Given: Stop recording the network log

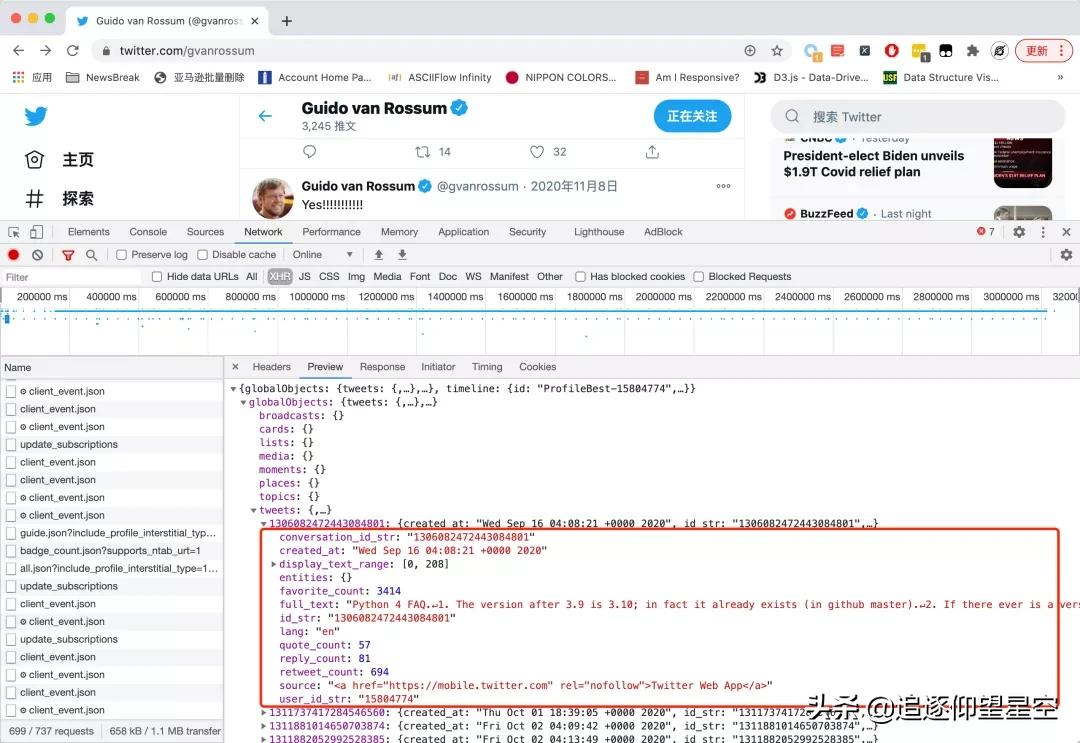Looking at the screenshot, I should [13, 255].
